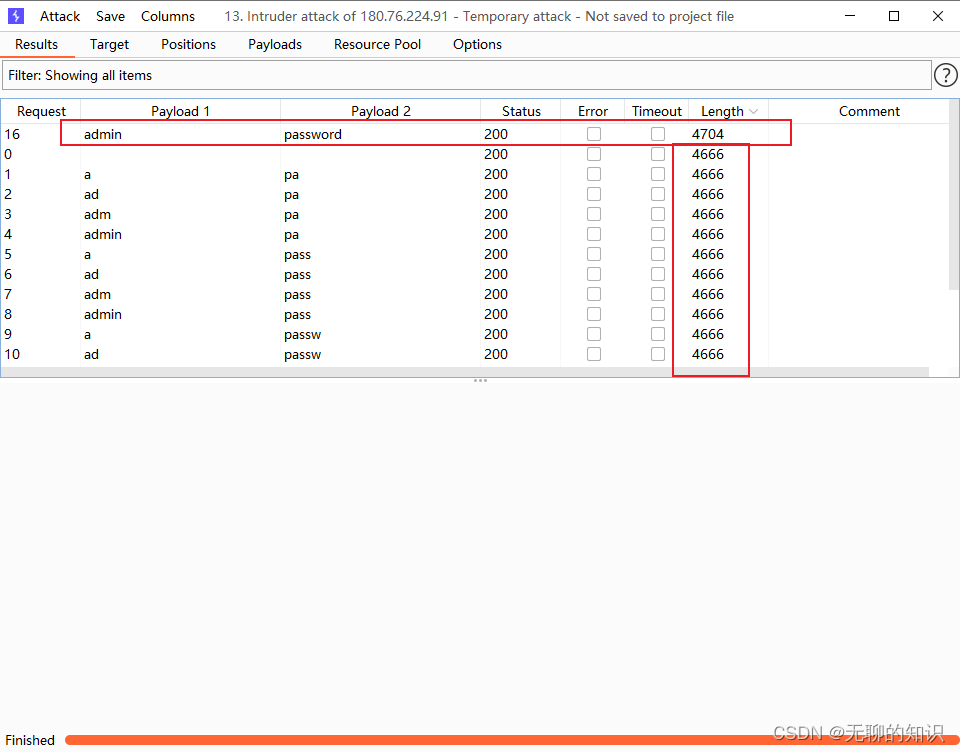Select 'ad' payload in request 2

point(91,195)
